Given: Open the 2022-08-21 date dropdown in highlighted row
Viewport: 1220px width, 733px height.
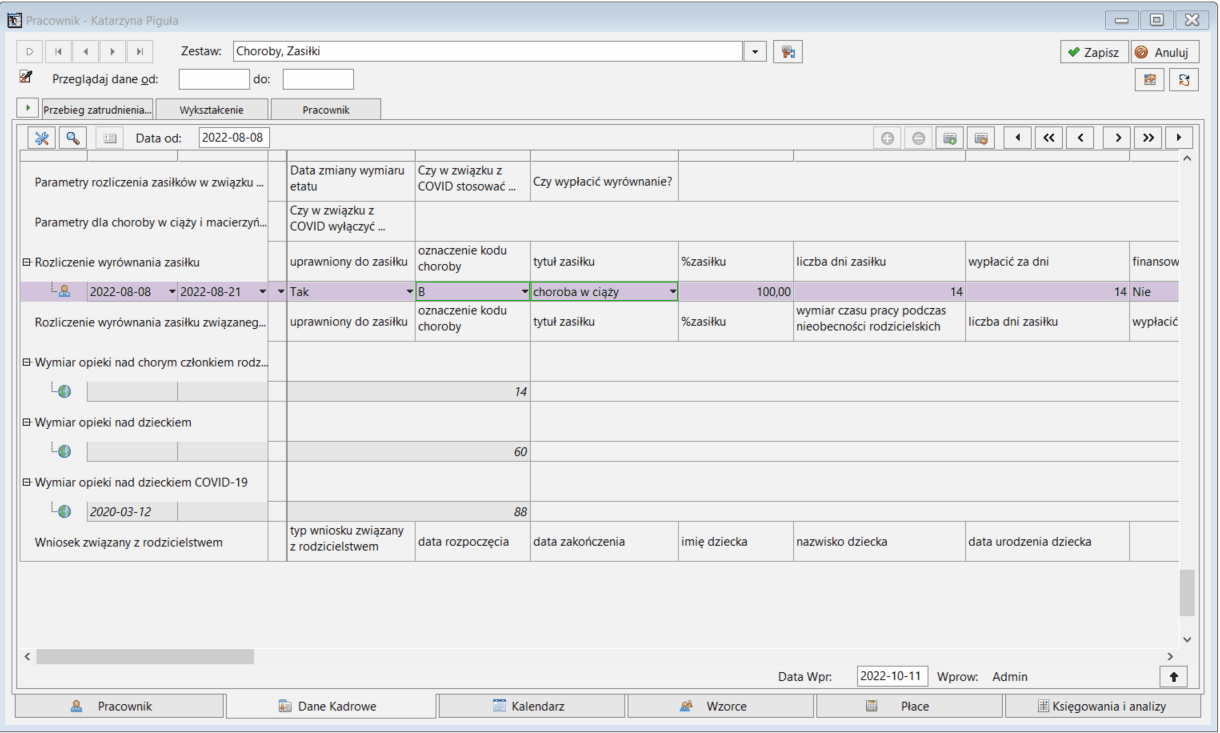Looking at the screenshot, I should tap(262, 292).
